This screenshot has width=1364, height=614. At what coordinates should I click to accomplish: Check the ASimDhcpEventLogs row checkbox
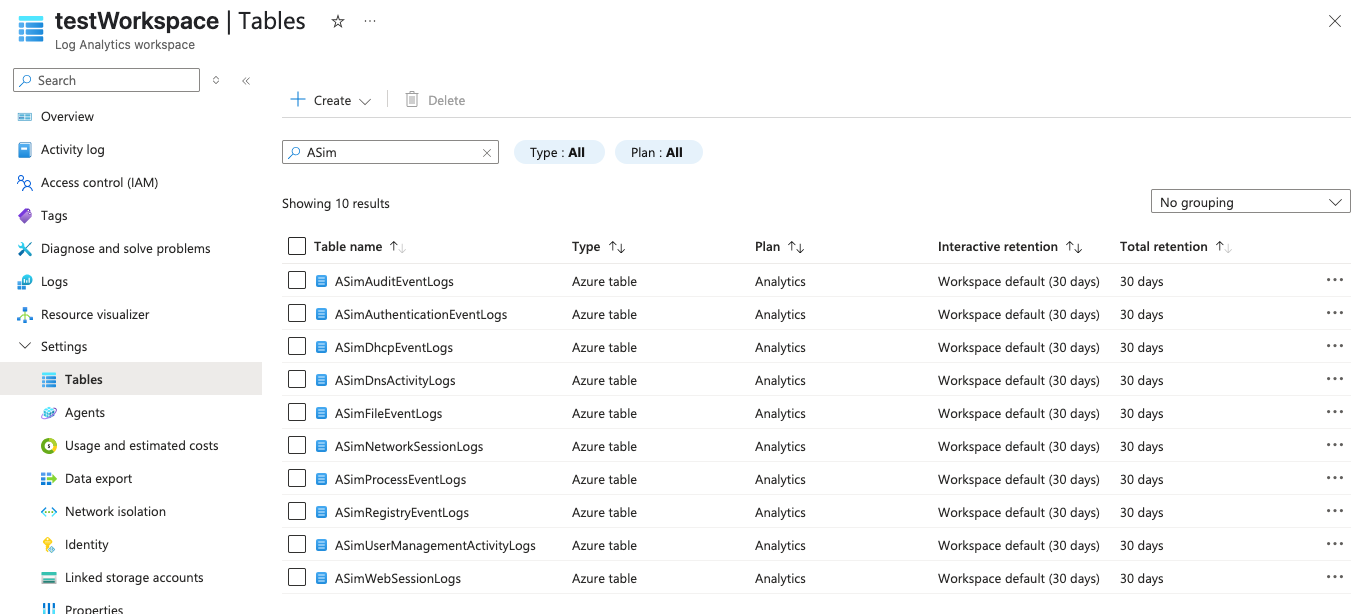tap(297, 346)
